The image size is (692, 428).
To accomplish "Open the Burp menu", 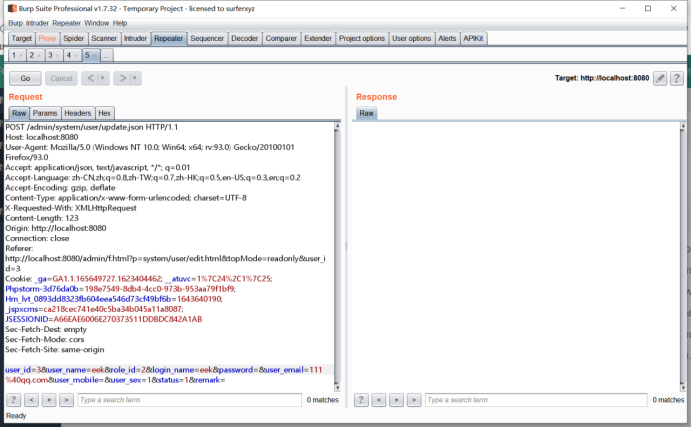I will point(15,23).
